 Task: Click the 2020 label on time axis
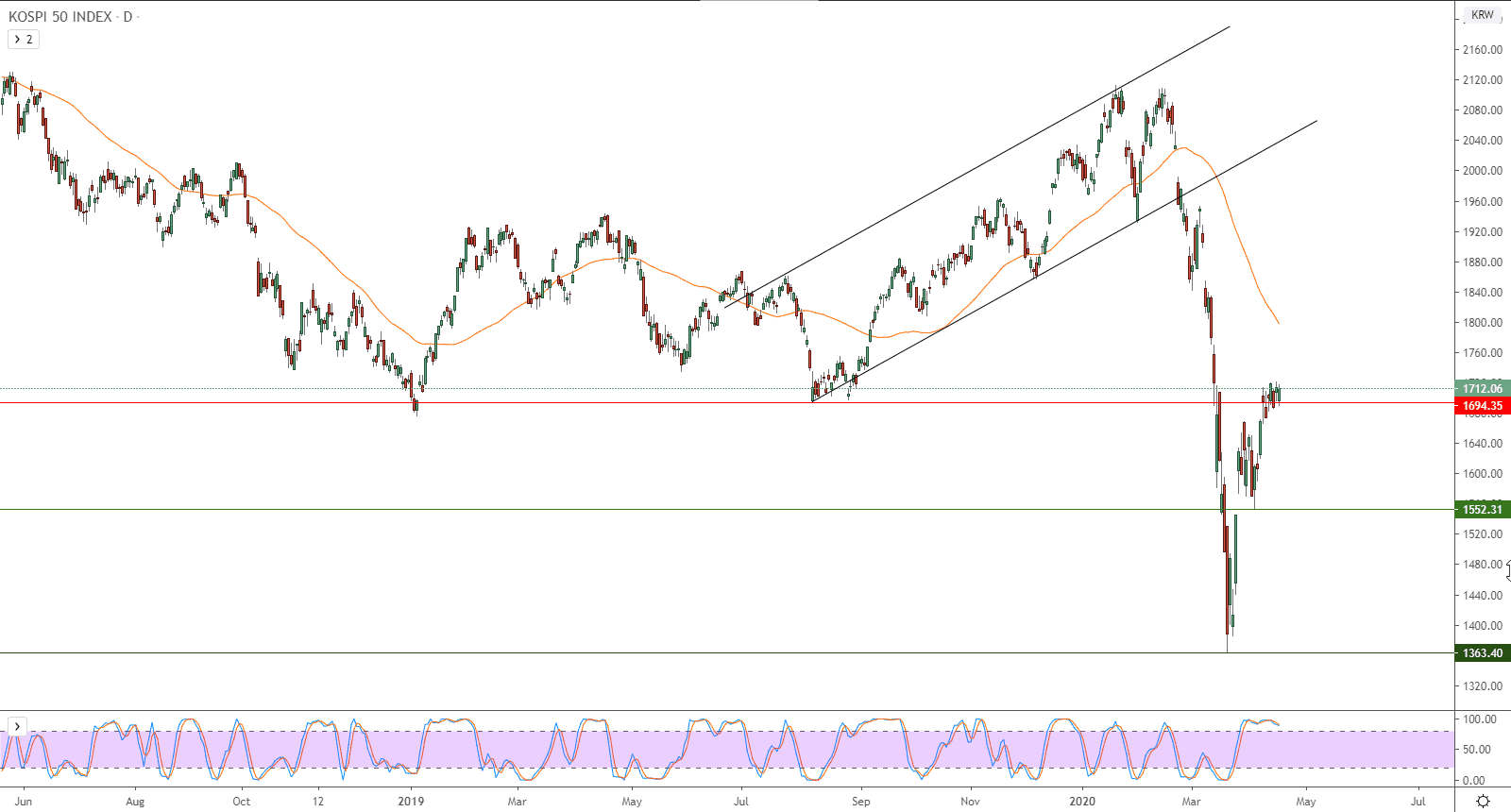point(1082,802)
